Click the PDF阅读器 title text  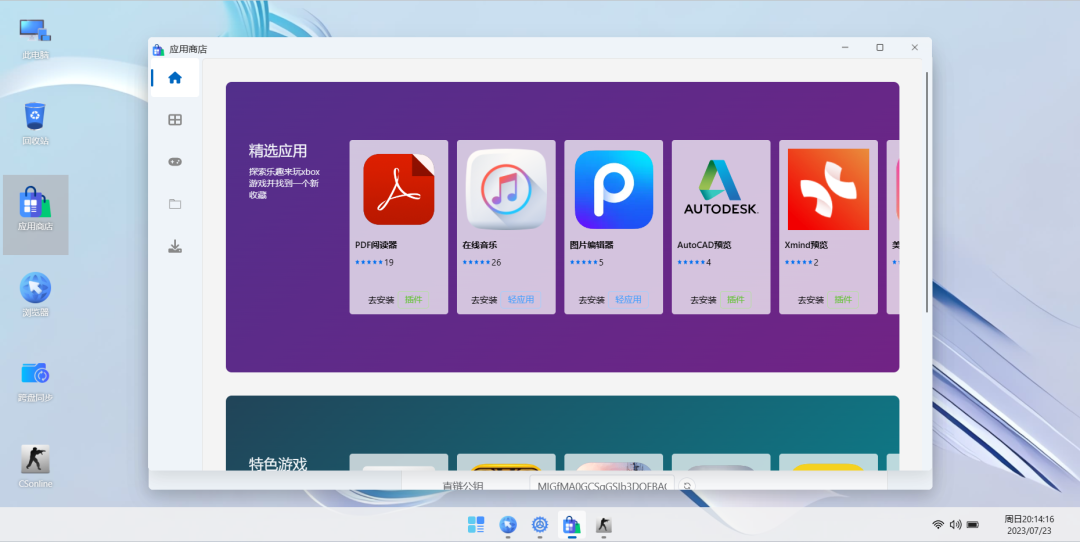click(x=376, y=245)
